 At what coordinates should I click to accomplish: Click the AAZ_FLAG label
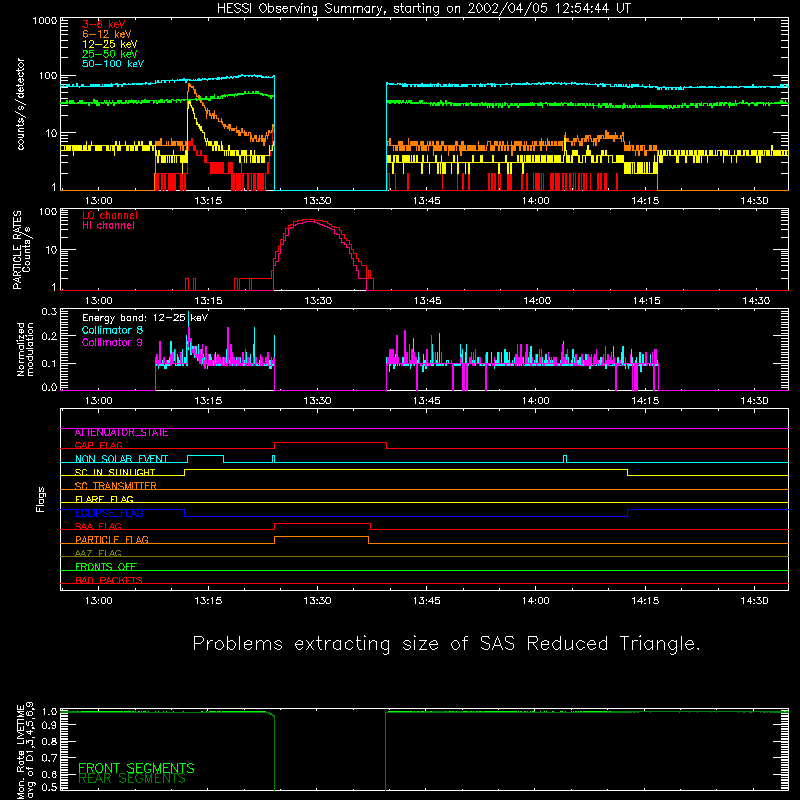(98, 554)
